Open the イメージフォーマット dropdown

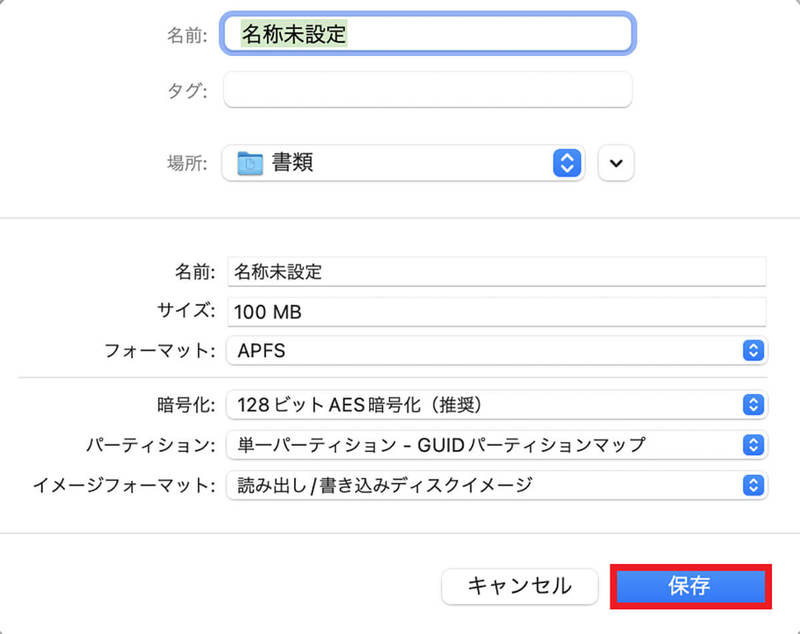pyautogui.click(x=496, y=485)
